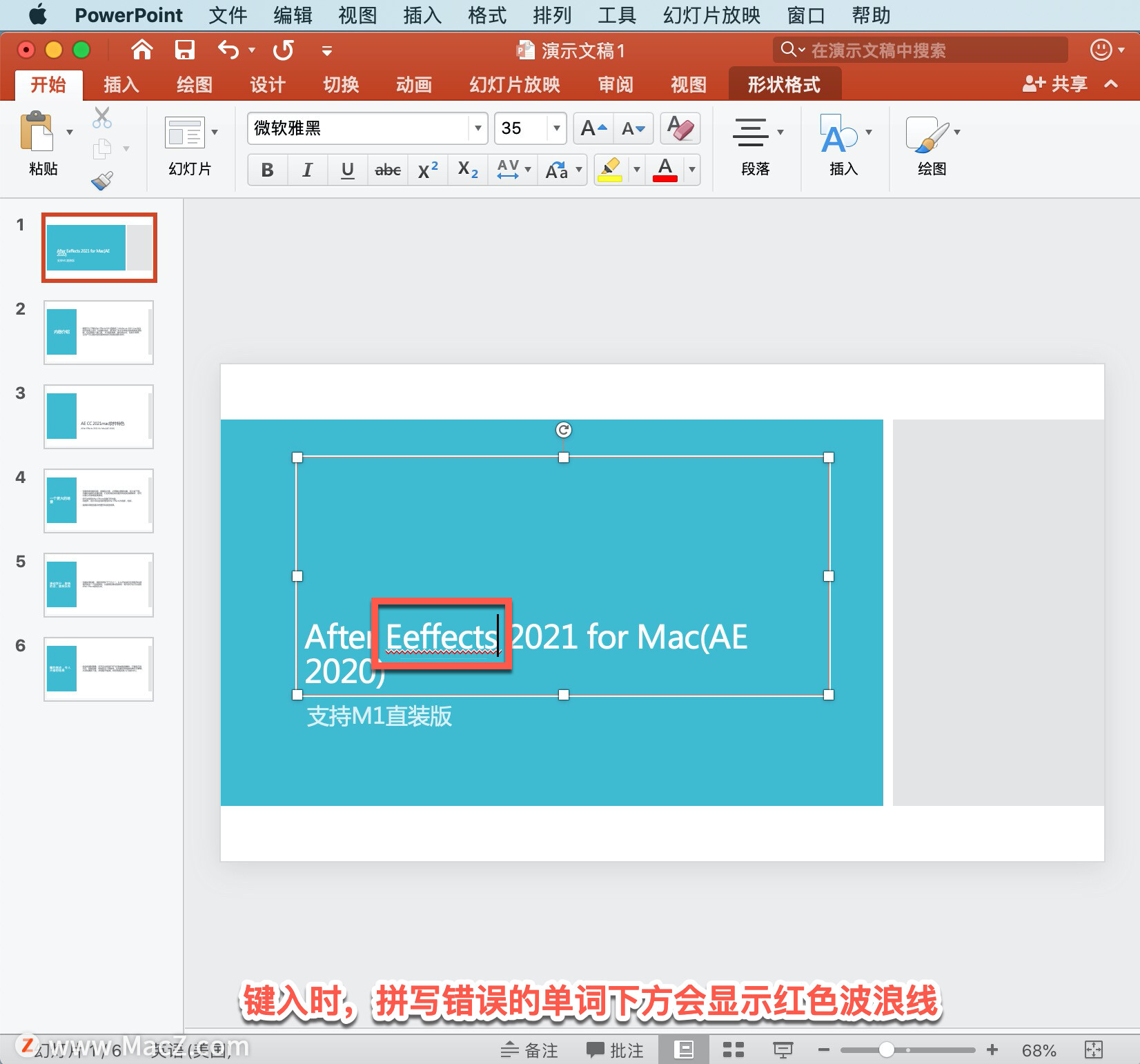Open Customize Quick Access Toolbar dropdown
The height and width of the screenshot is (1064, 1140).
point(327,50)
